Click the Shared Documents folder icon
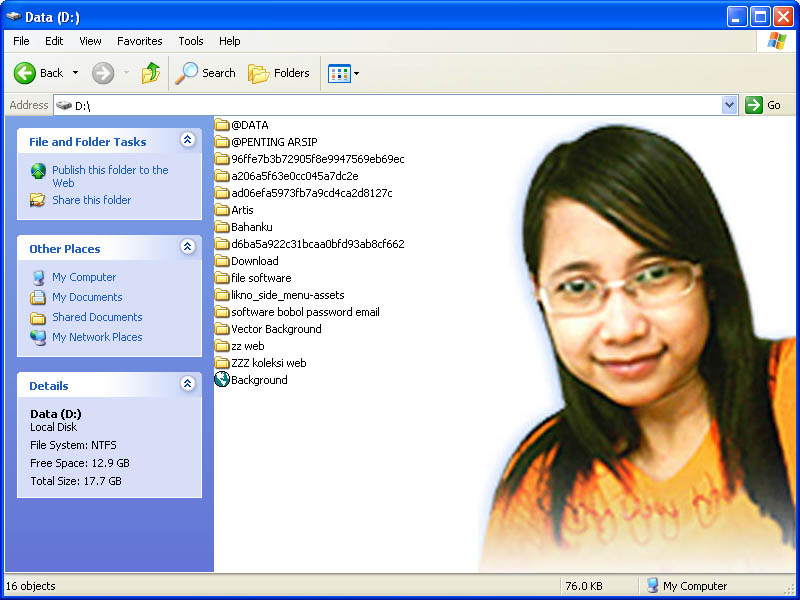 38,318
